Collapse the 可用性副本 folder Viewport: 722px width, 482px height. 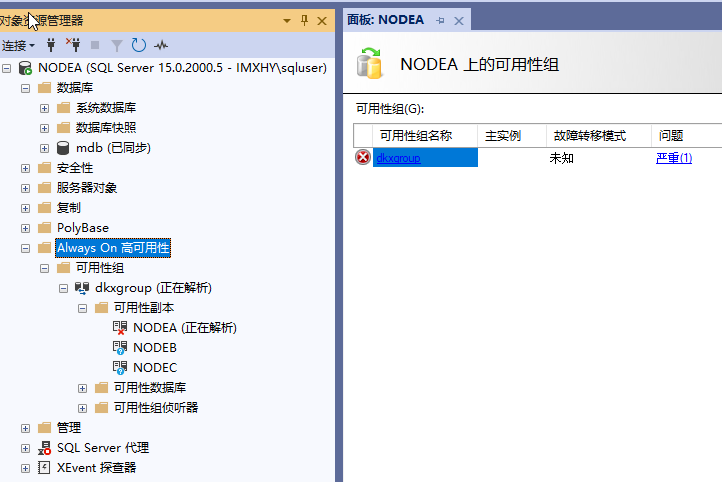[x=82, y=308]
